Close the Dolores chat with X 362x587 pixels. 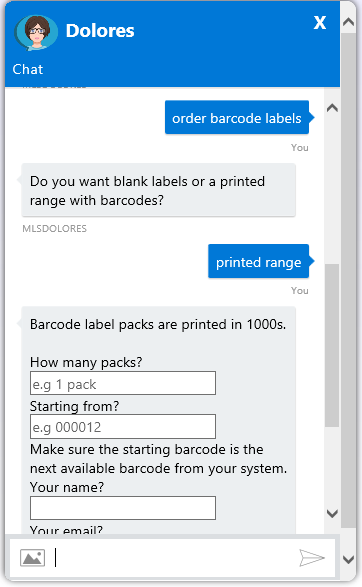click(x=320, y=23)
